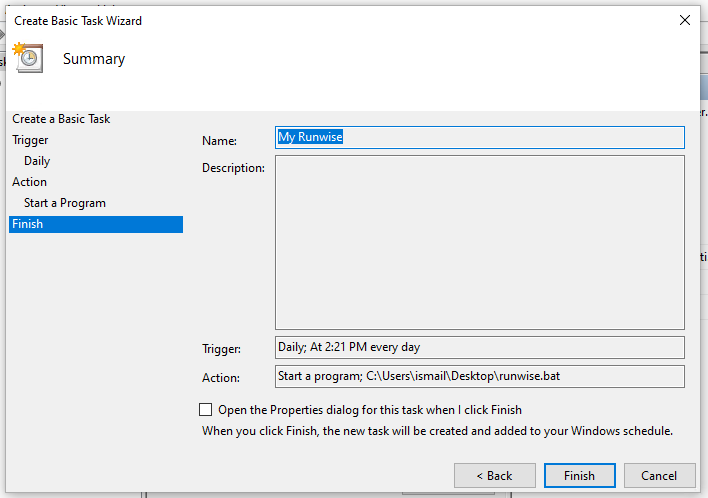Click the Finish button
The width and height of the screenshot is (708, 498).
[579, 475]
